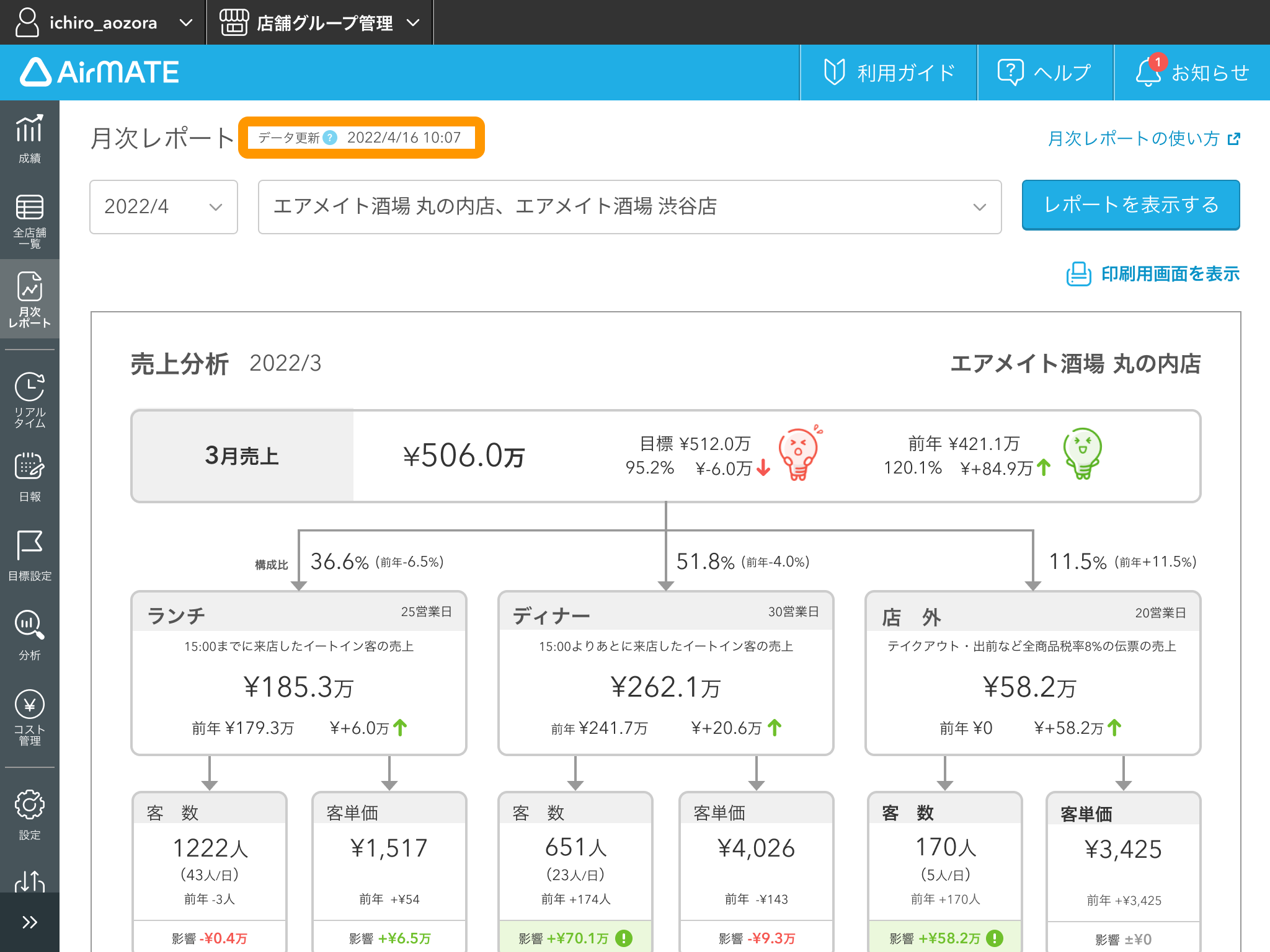Click the ¥58.2万 takeout sales figure
Screen dimensions: 1270x952
[x=1029, y=687]
